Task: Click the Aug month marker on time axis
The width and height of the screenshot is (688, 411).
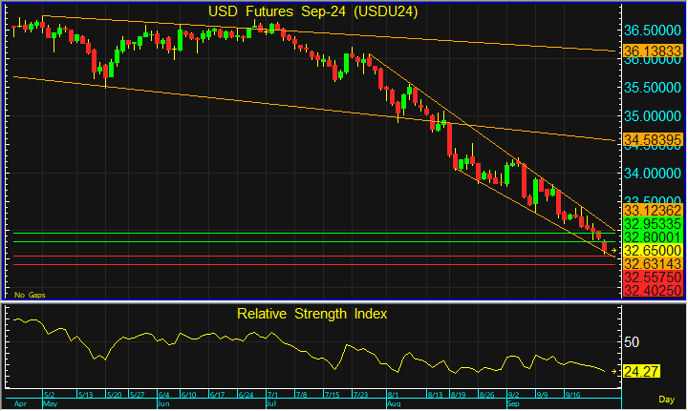Action: click(393, 405)
